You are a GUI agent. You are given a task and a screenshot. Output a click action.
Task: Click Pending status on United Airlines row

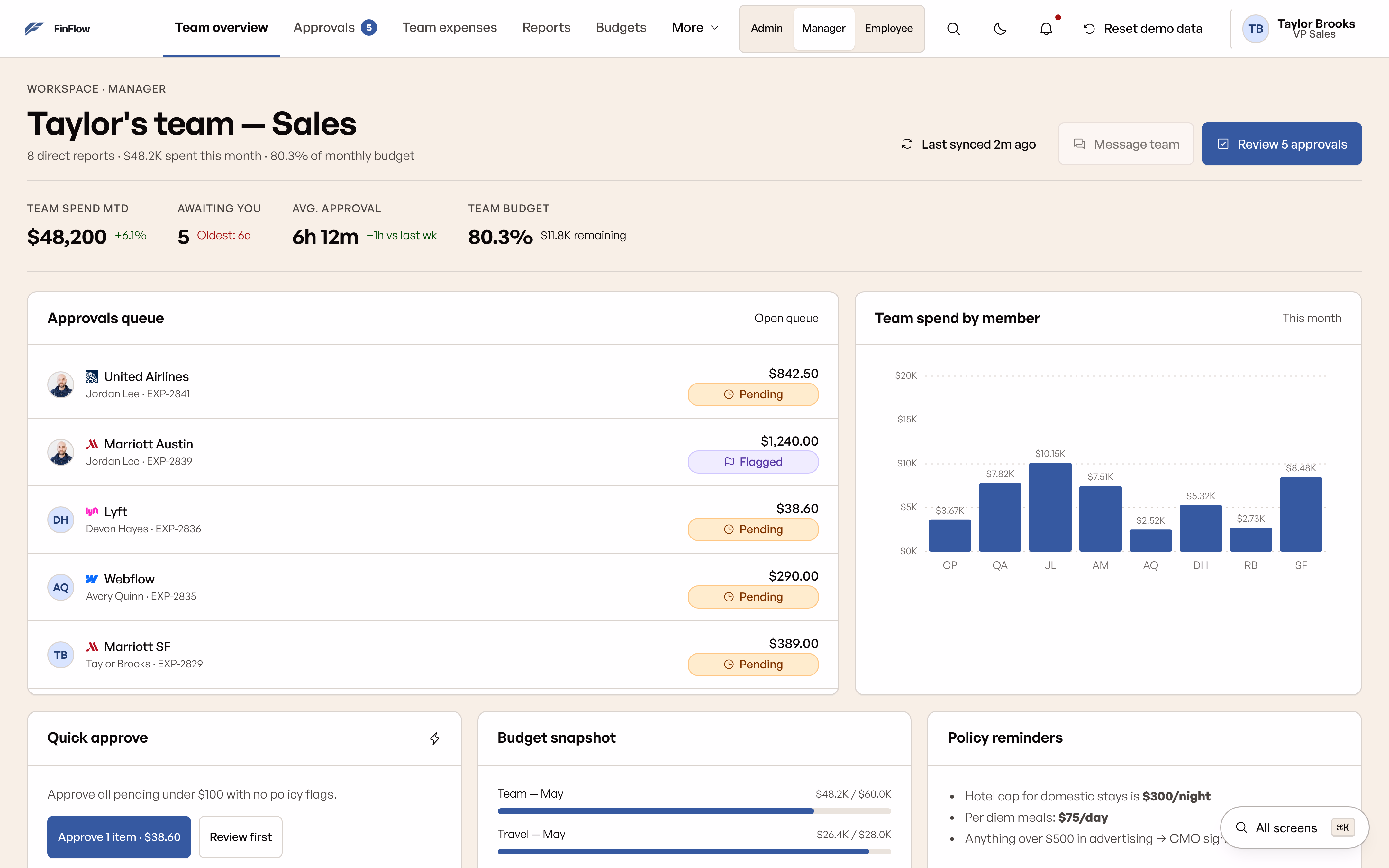(753, 394)
